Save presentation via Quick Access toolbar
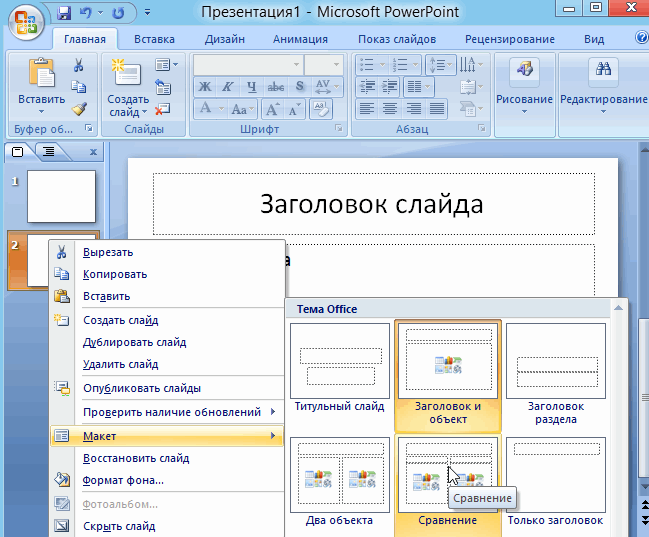Image resolution: width=649 pixels, height=537 pixels. 65,14
